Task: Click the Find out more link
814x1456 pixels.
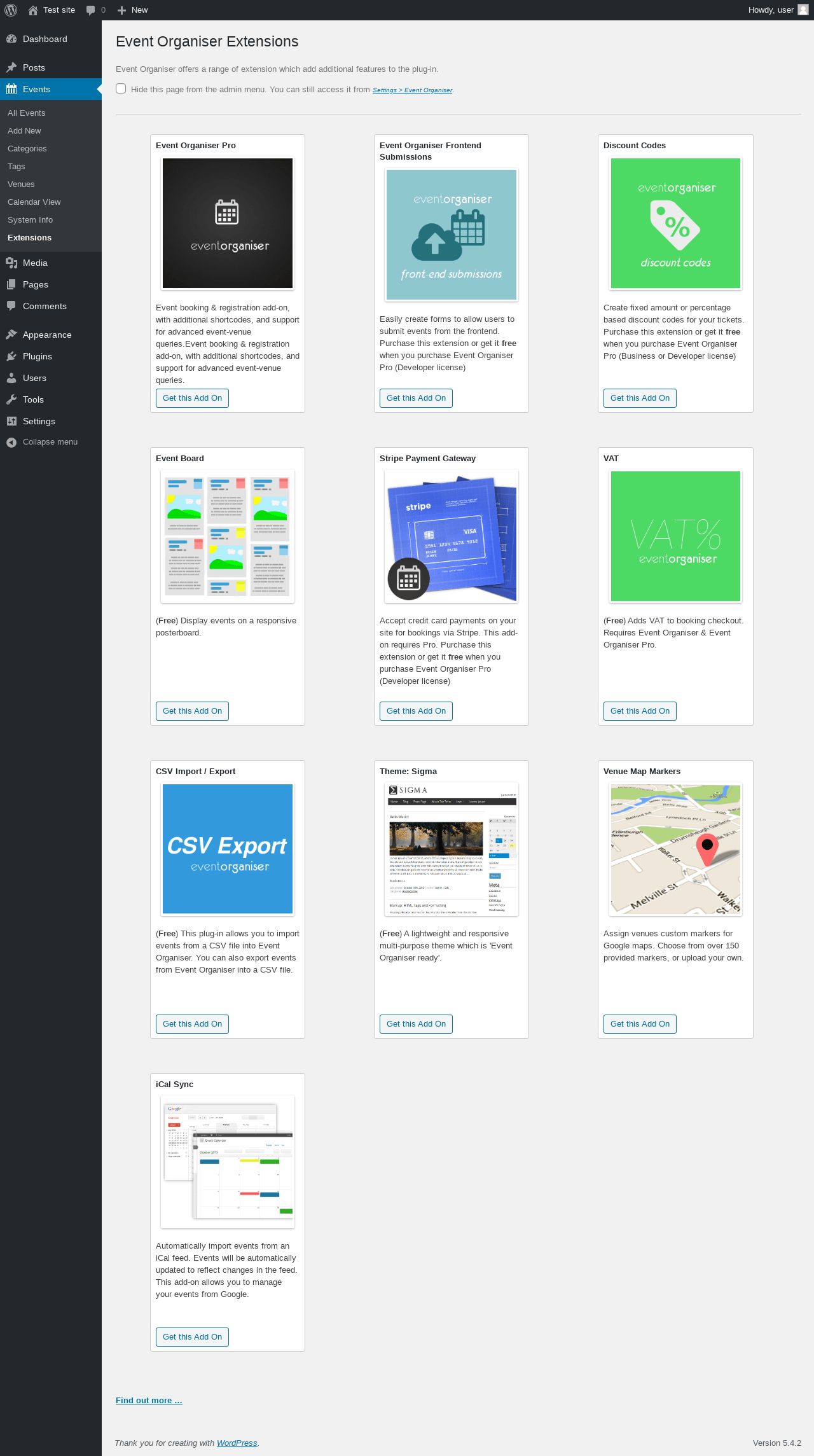Action: [149, 1401]
